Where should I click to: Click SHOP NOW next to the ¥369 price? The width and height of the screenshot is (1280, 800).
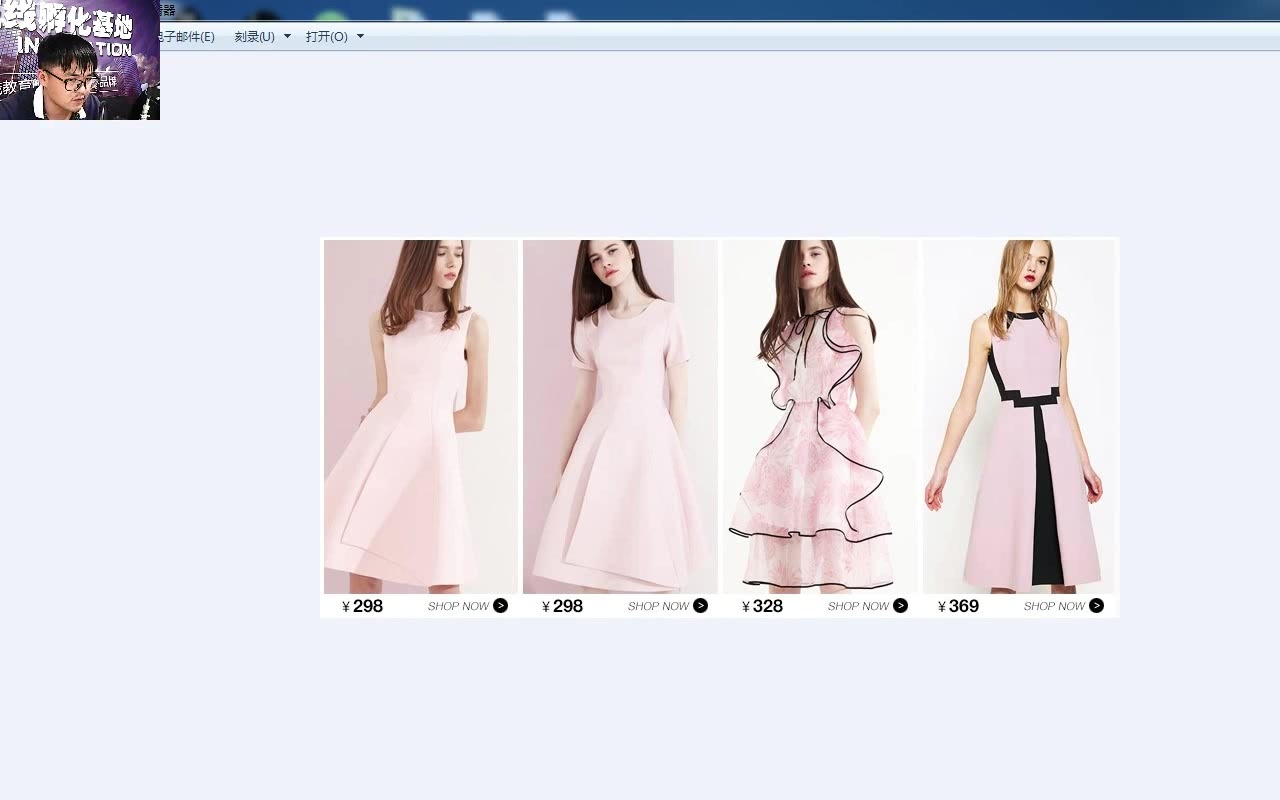pyautogui.click(x=1054, y=606)
